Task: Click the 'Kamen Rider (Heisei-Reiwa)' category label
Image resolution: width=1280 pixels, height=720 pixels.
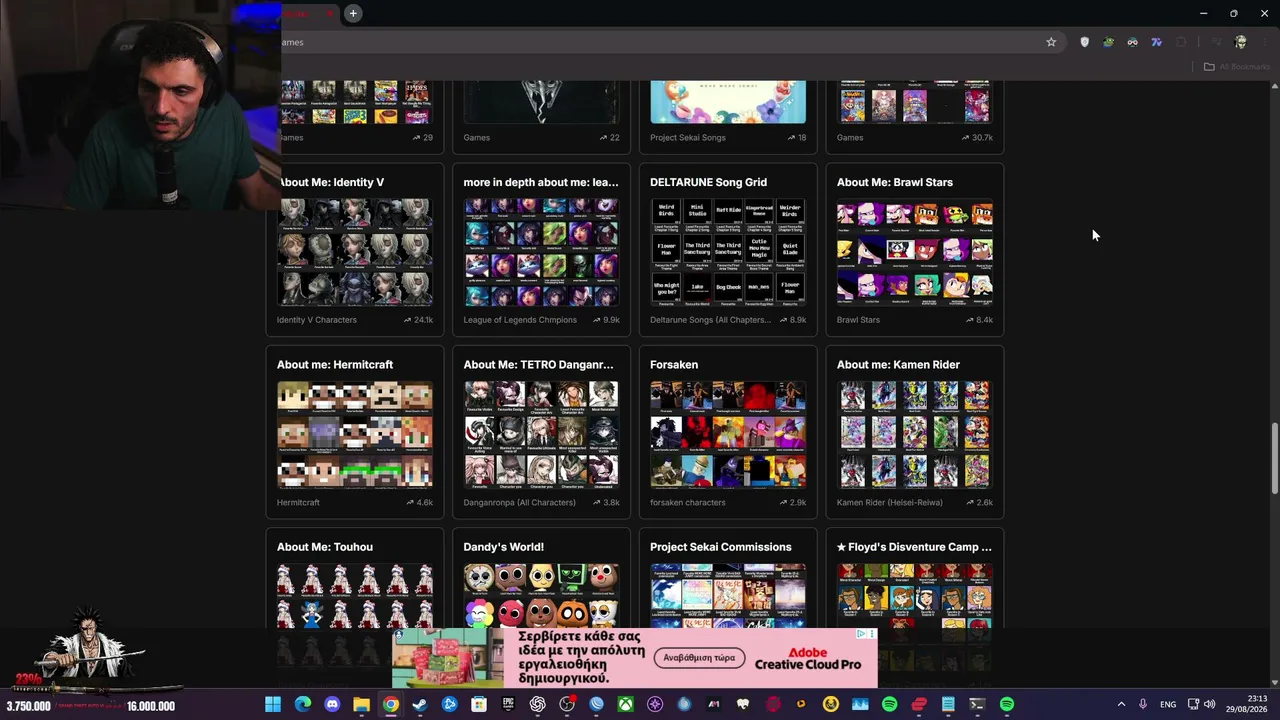Action: (x=890, y=502)
